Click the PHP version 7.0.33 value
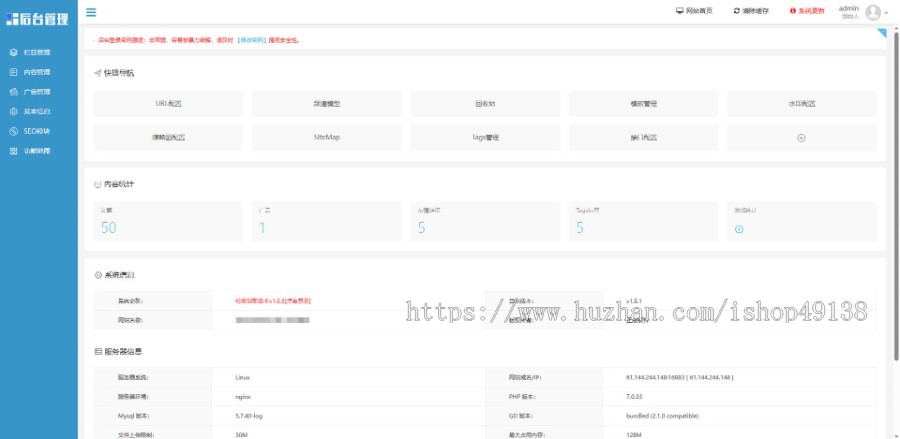 (634, 397)
